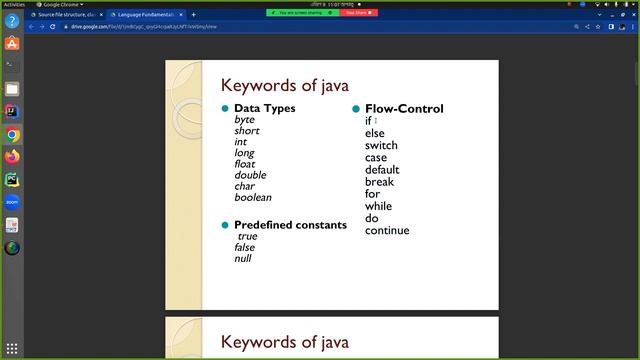Click the address bar URL

[144, 27]
